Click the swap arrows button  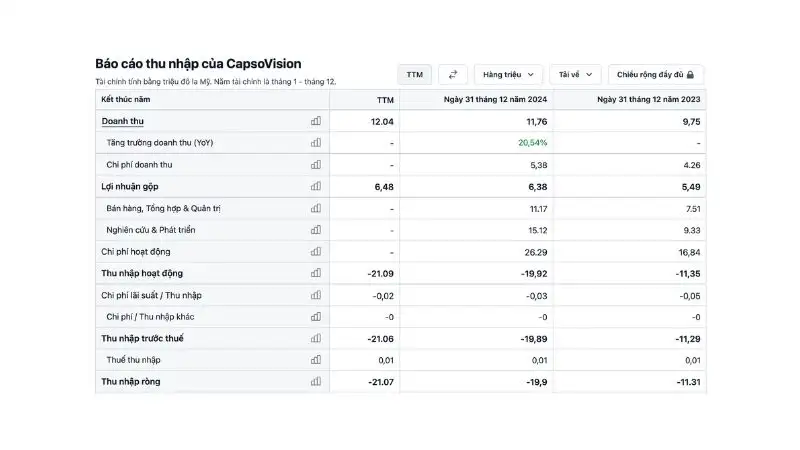(453, 74)
